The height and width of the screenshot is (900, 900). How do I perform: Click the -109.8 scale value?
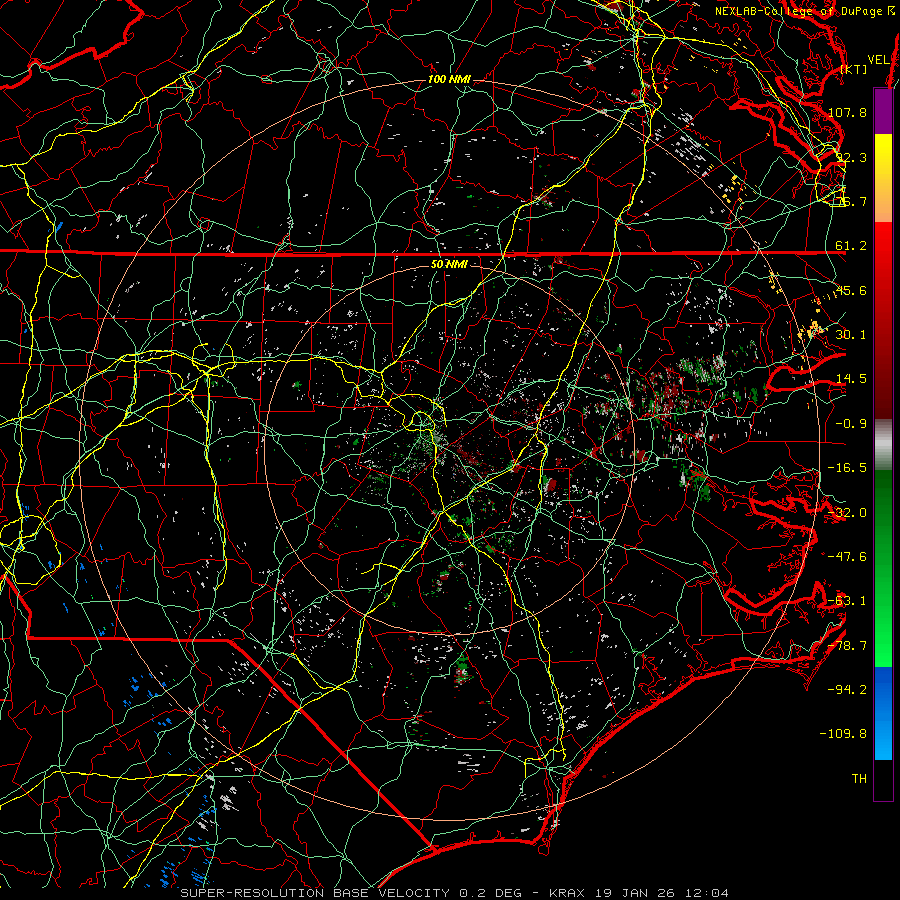(844, 734)
